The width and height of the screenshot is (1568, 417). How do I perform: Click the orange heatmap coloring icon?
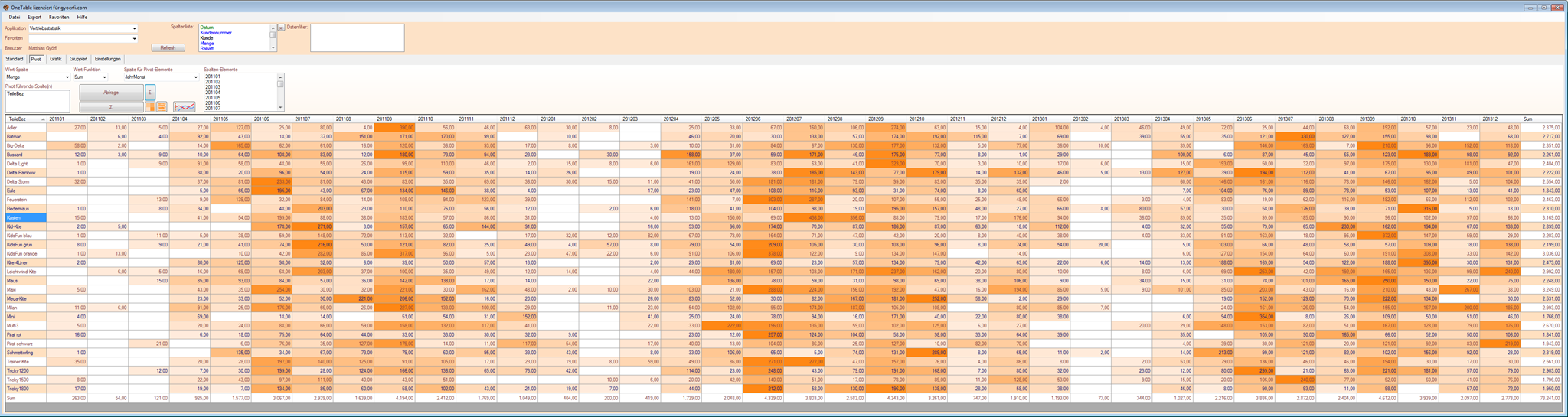(x=150, y=107)
